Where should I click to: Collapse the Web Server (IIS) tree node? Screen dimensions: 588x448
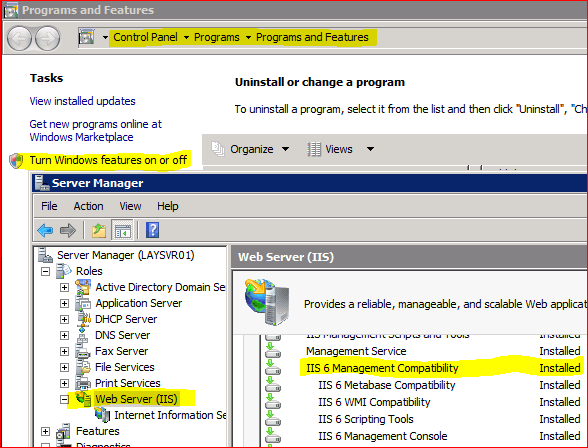click(64, 400)
